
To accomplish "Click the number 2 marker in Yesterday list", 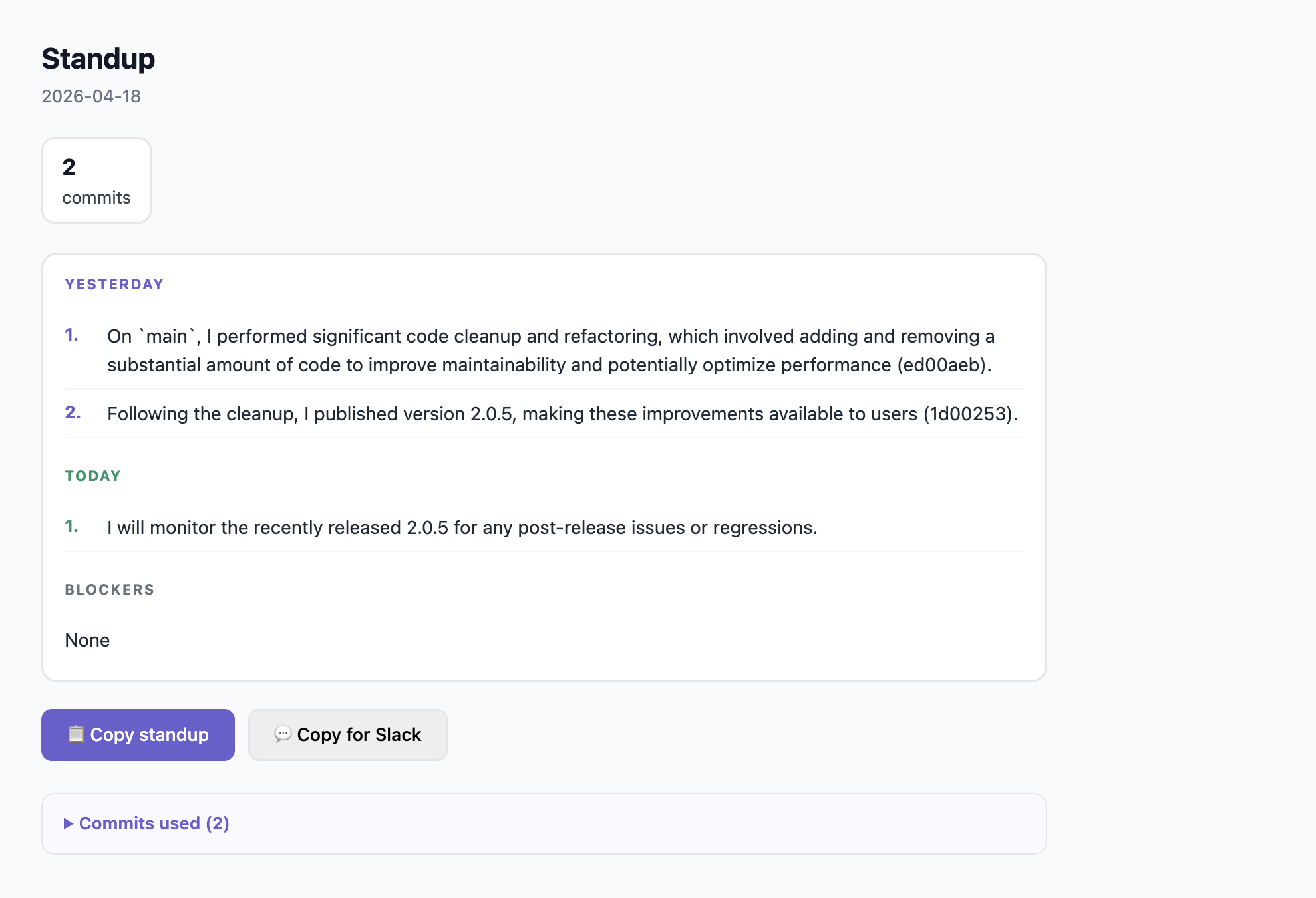I will click(x=73, y=413).
